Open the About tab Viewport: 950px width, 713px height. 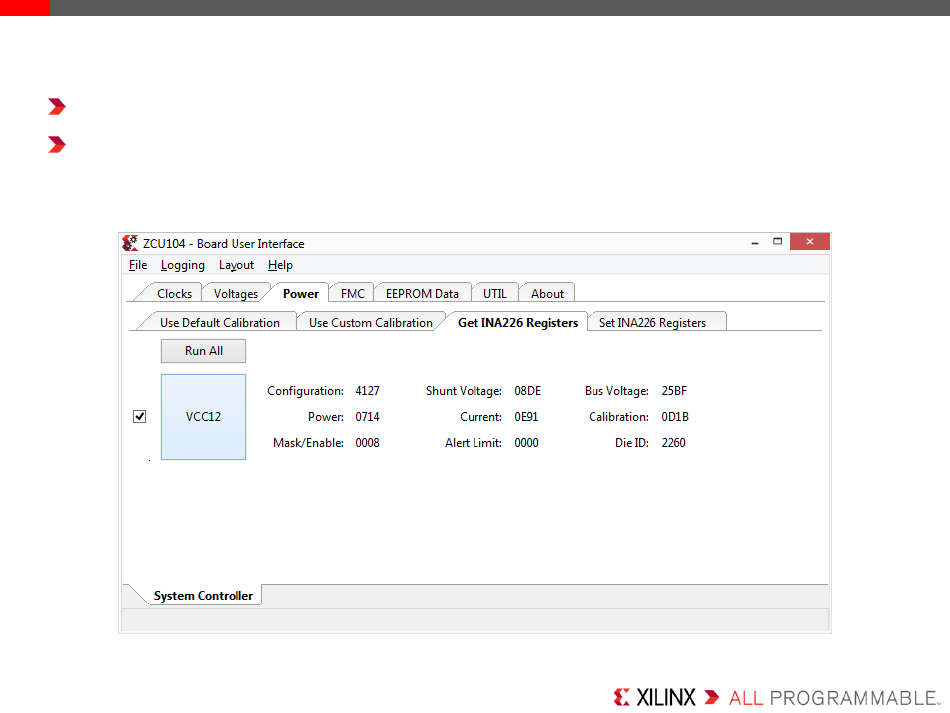[547, 293]
